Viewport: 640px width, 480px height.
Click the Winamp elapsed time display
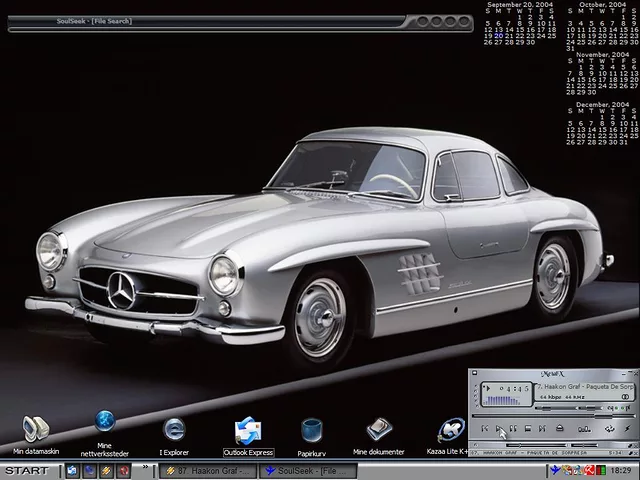(515, 389)
